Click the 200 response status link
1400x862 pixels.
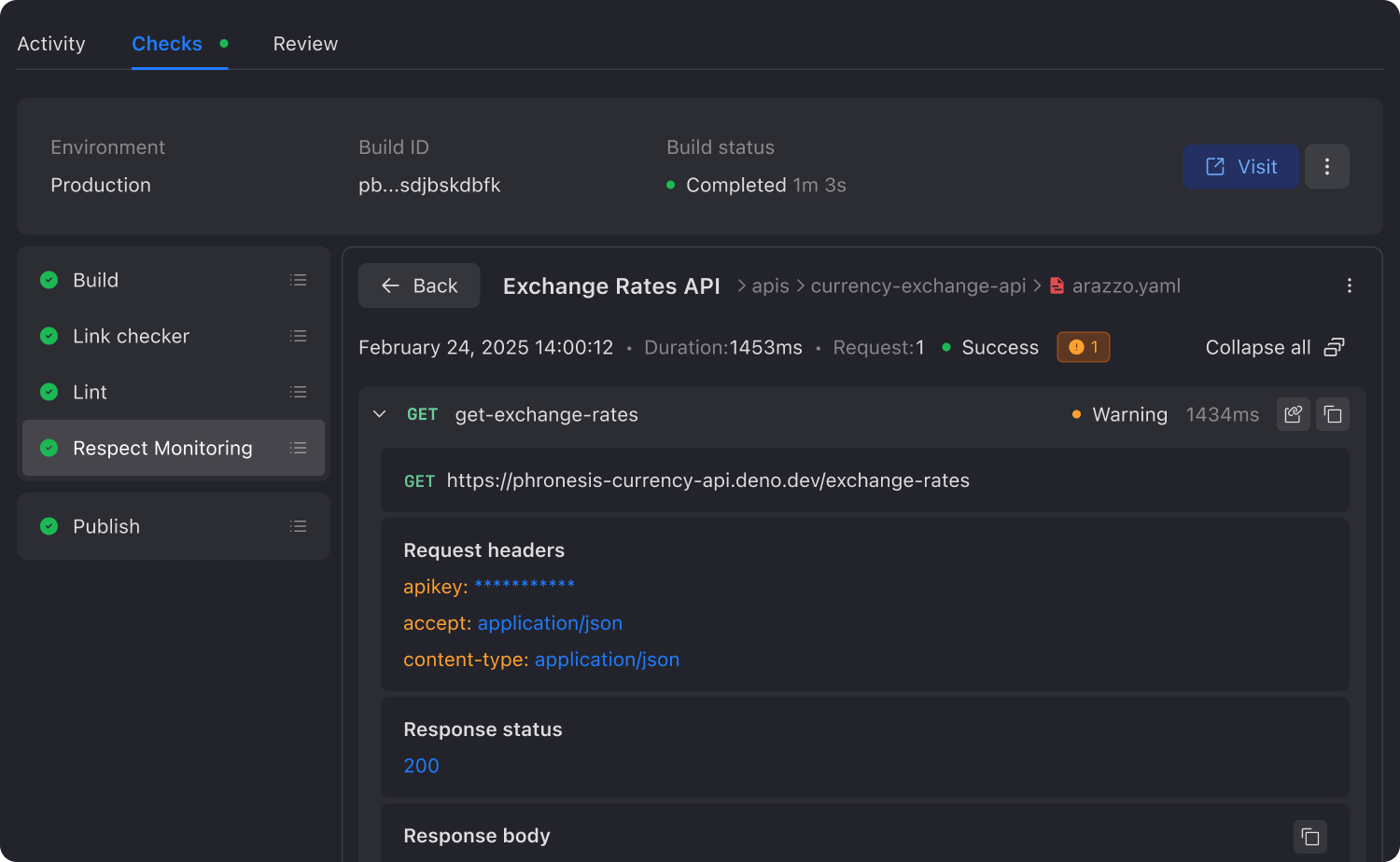[421, 765]
